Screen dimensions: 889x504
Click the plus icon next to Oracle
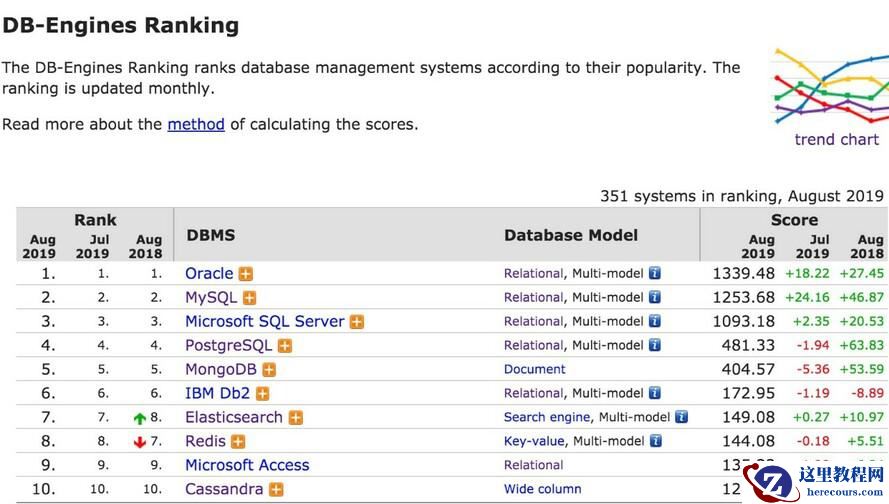tap(245, 274)
